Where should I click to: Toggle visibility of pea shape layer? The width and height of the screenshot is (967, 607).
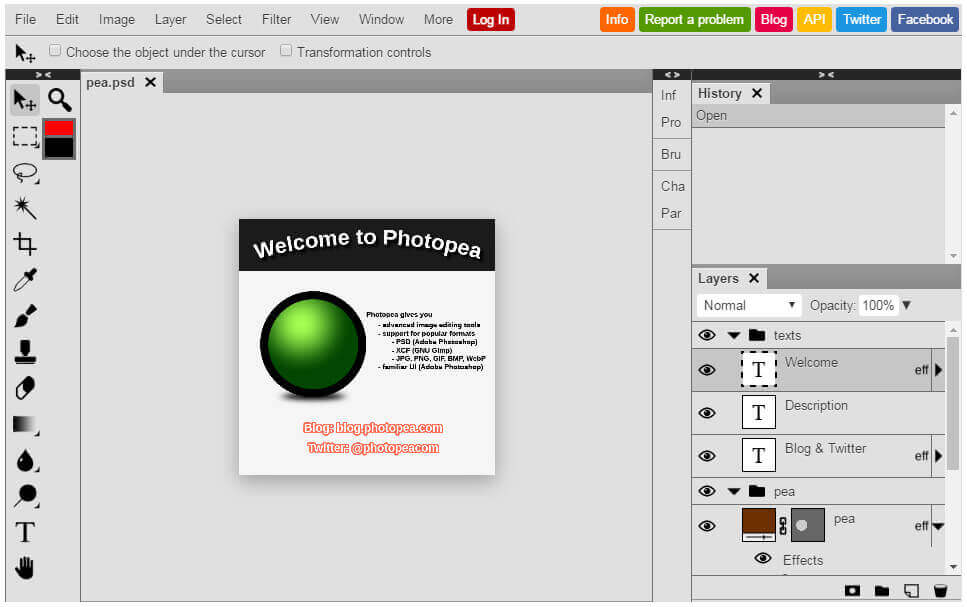click(707, 526)
